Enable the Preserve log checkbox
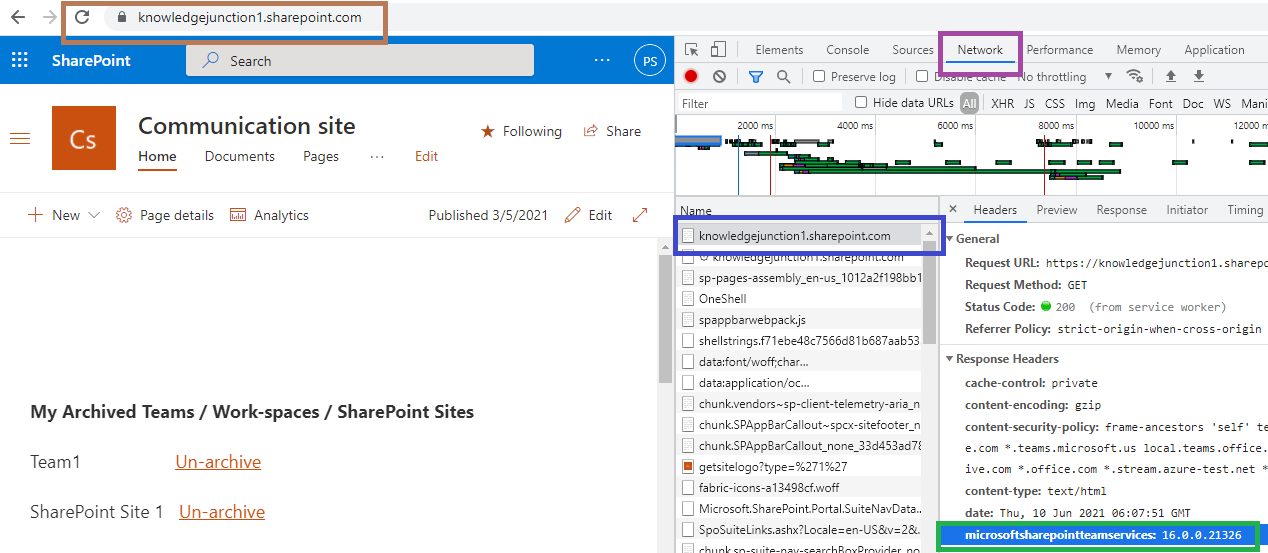The image size is (1268, 553). 819,76
